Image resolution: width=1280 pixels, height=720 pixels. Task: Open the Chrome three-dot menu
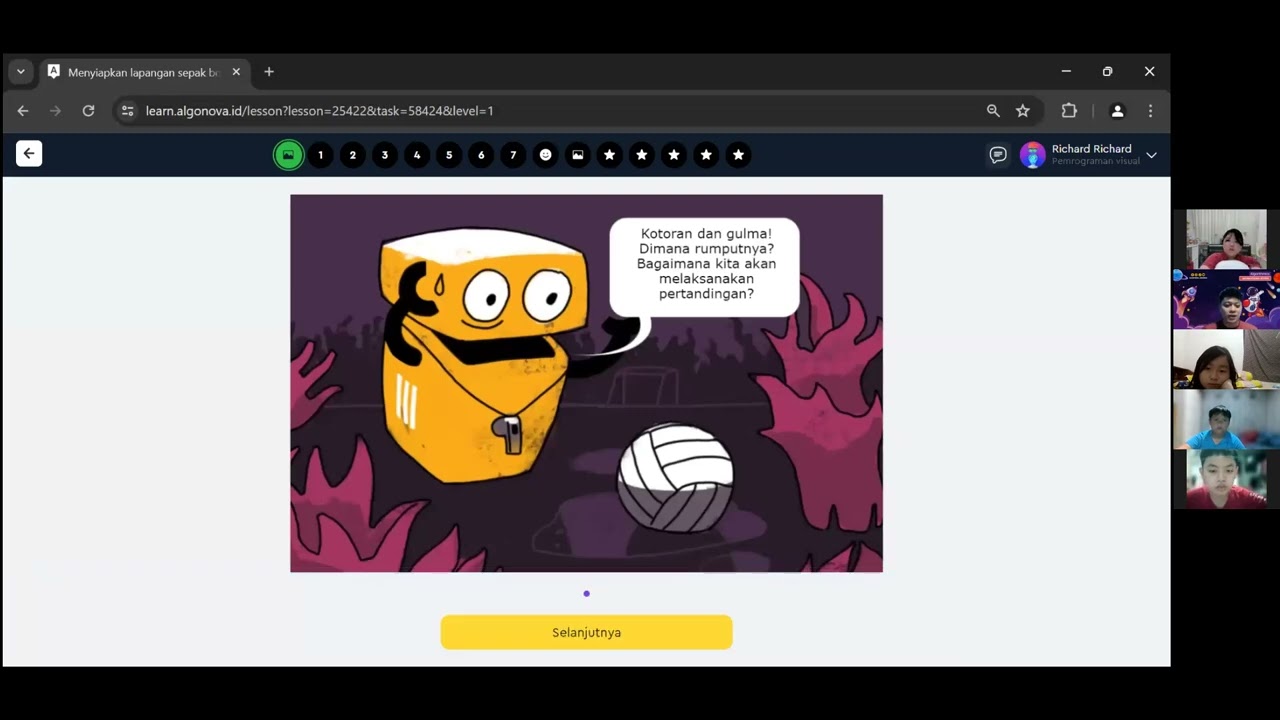(1150, 111)
